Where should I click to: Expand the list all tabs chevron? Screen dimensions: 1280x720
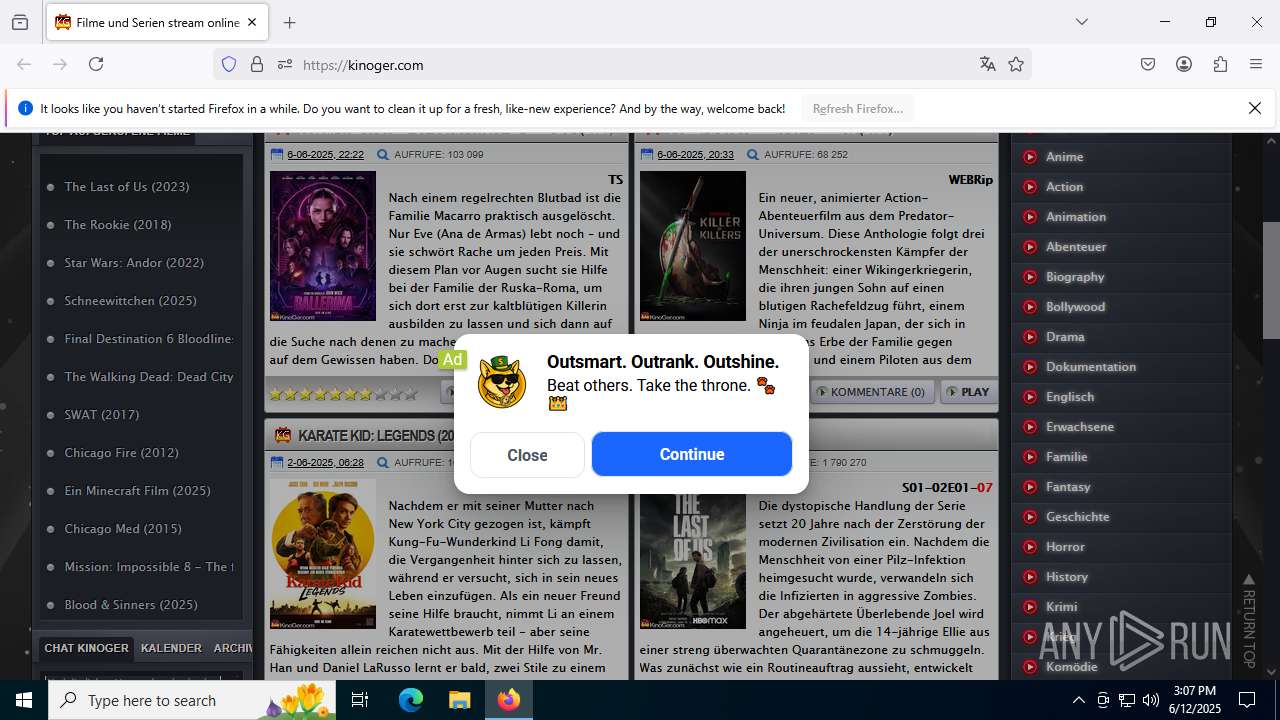point(1081,22)
